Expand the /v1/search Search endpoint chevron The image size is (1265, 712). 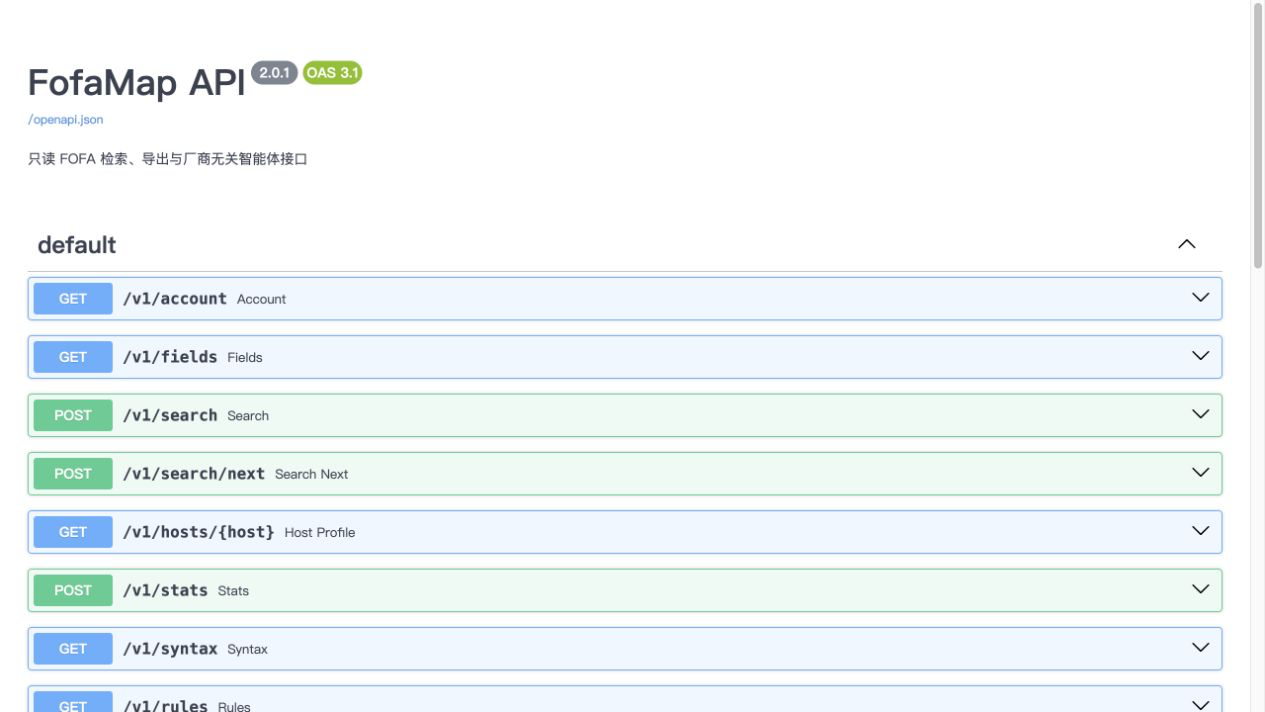click(1201, 414)
